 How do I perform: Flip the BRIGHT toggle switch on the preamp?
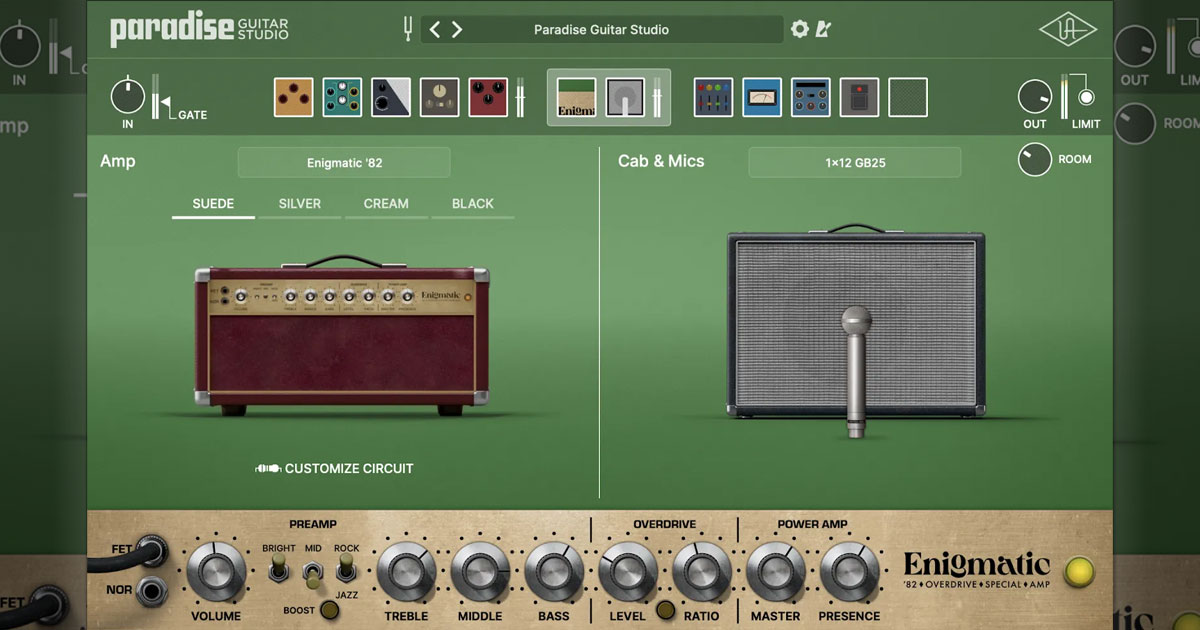click(277, 570)
